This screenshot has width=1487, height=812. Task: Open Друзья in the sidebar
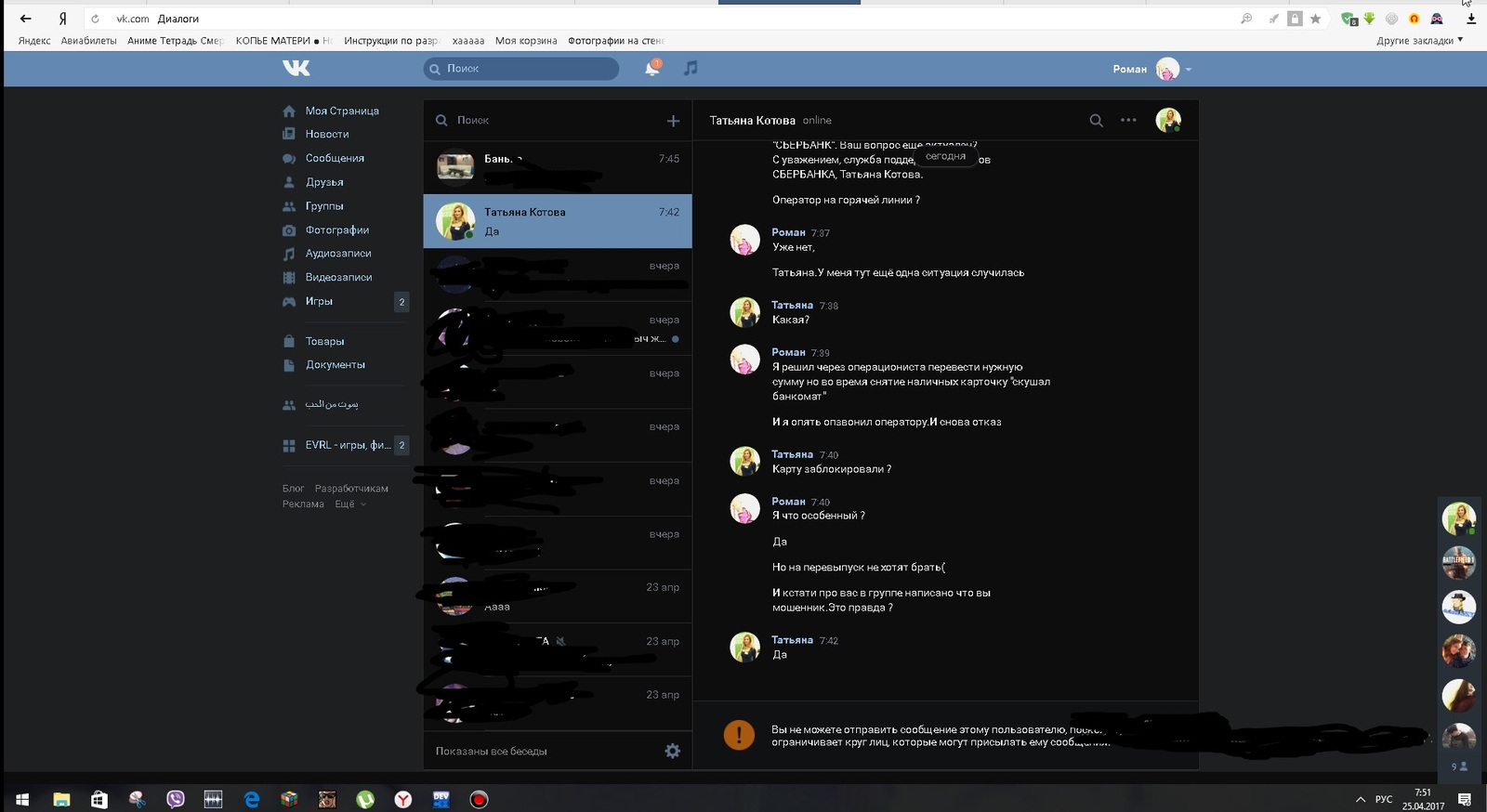pyautogui.click(x=323, y=182)
